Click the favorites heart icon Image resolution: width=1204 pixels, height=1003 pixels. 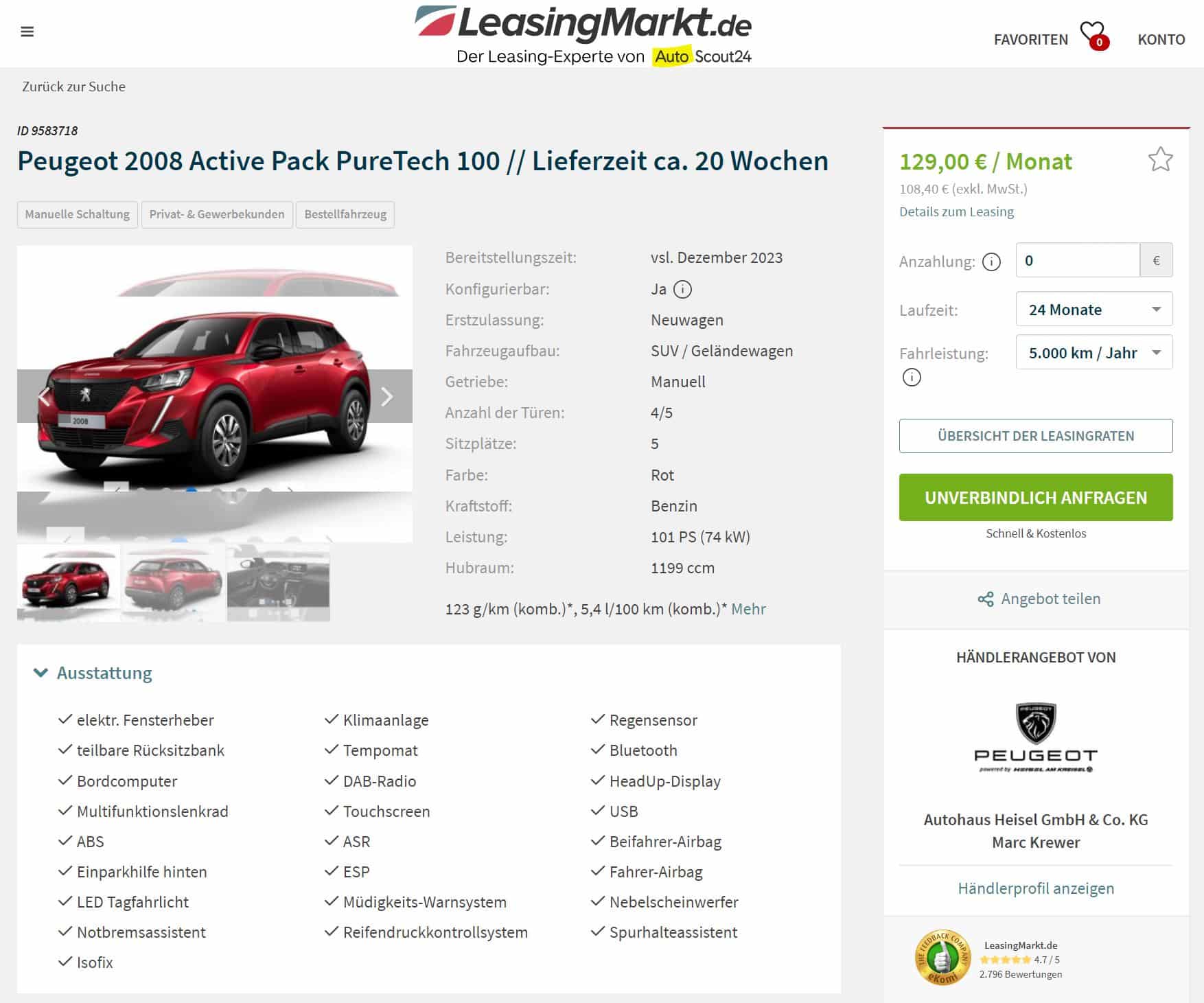tap(1093, 35)
